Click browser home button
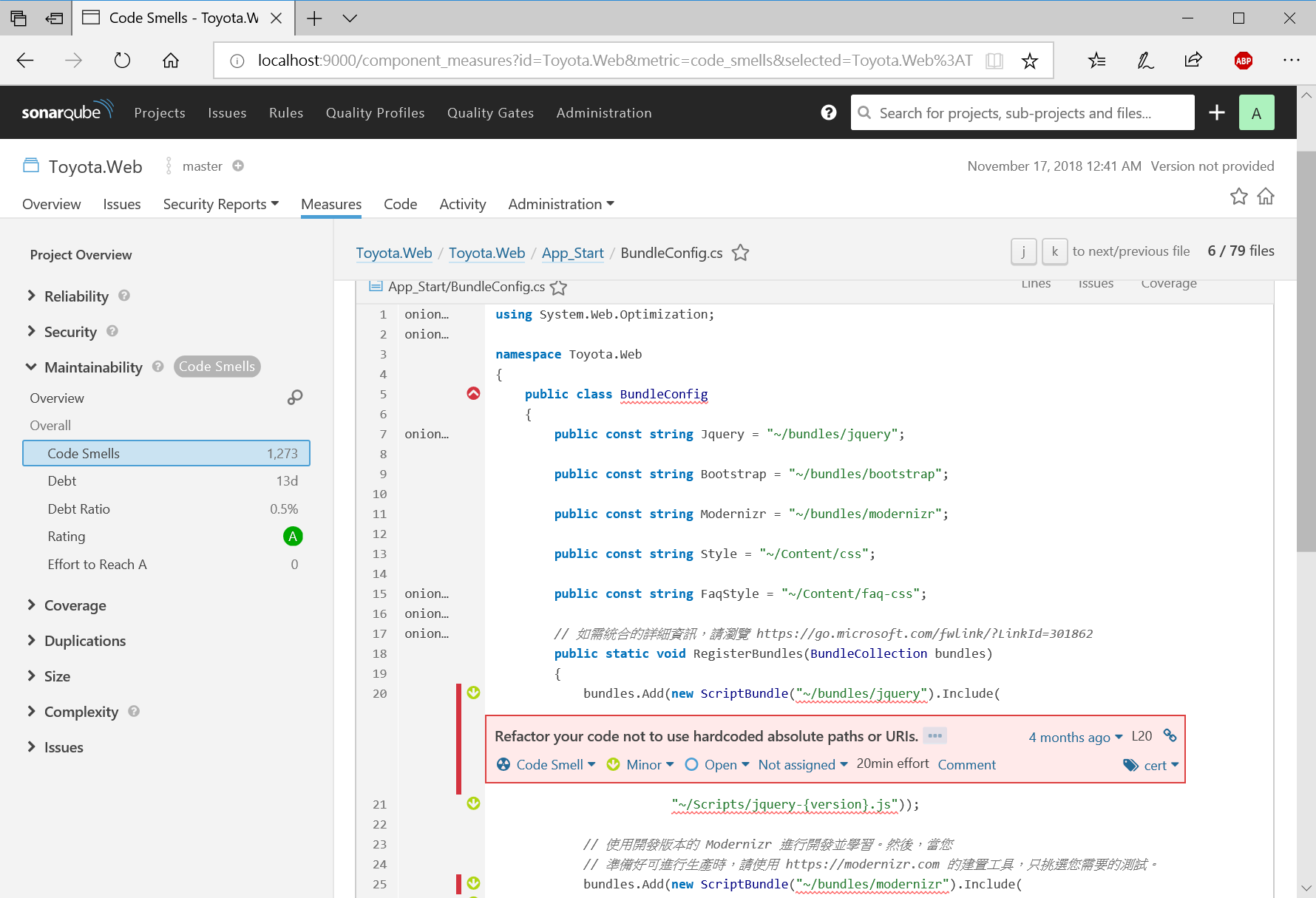The width and height of the screenshot is (1316, 898). tap(171, 60)
